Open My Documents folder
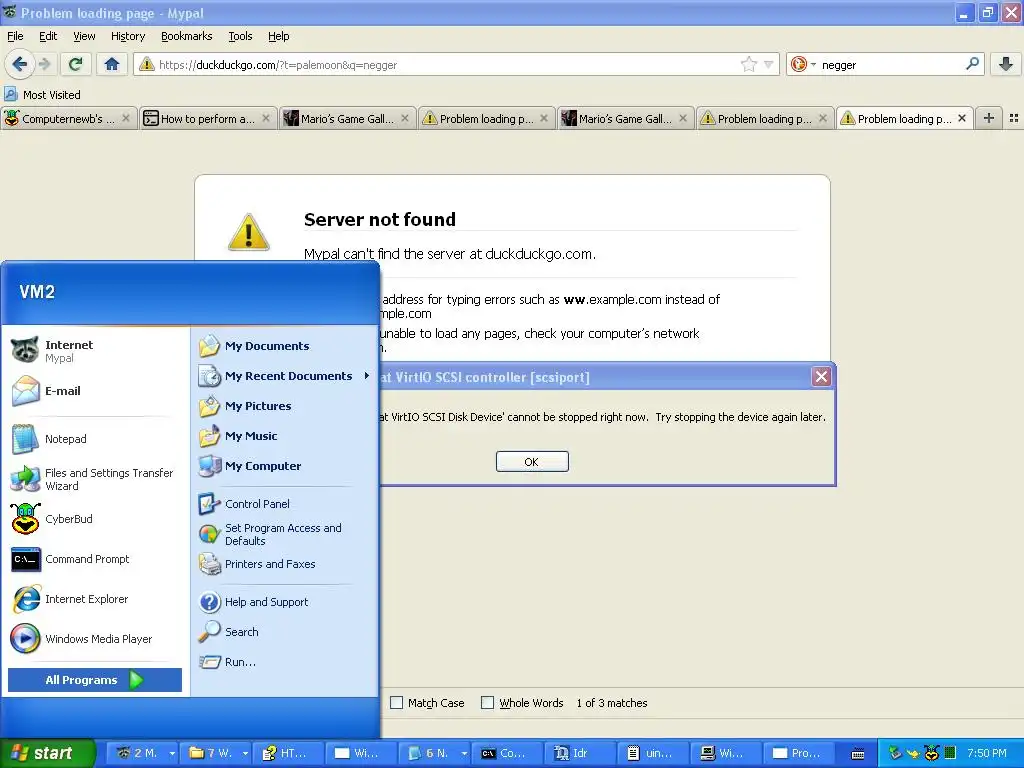Screen dimensions: 1024x768 [x=267, y=346]
